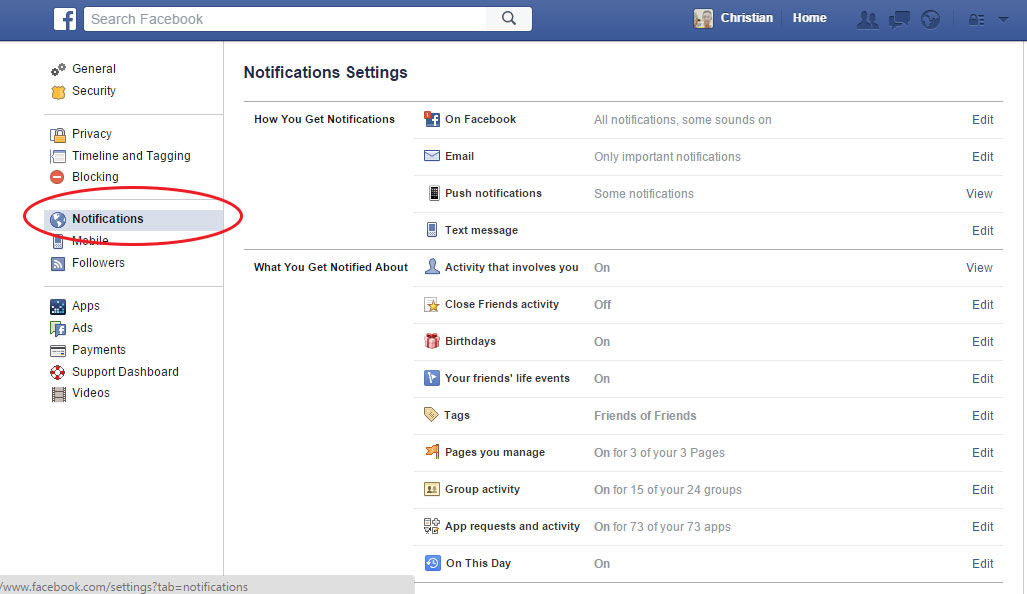Edit Your friends' life events setting

tap(982, 379)
